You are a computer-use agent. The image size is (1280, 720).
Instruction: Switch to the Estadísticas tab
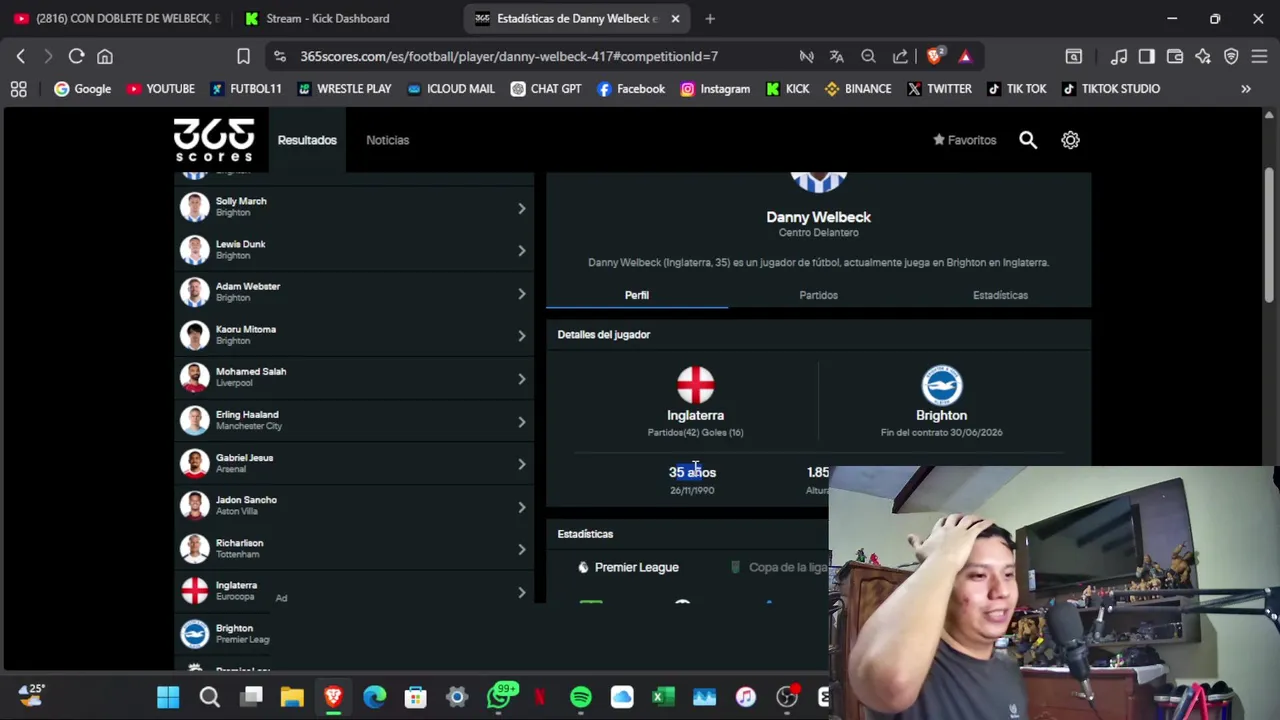click(x=1000, y=295)
